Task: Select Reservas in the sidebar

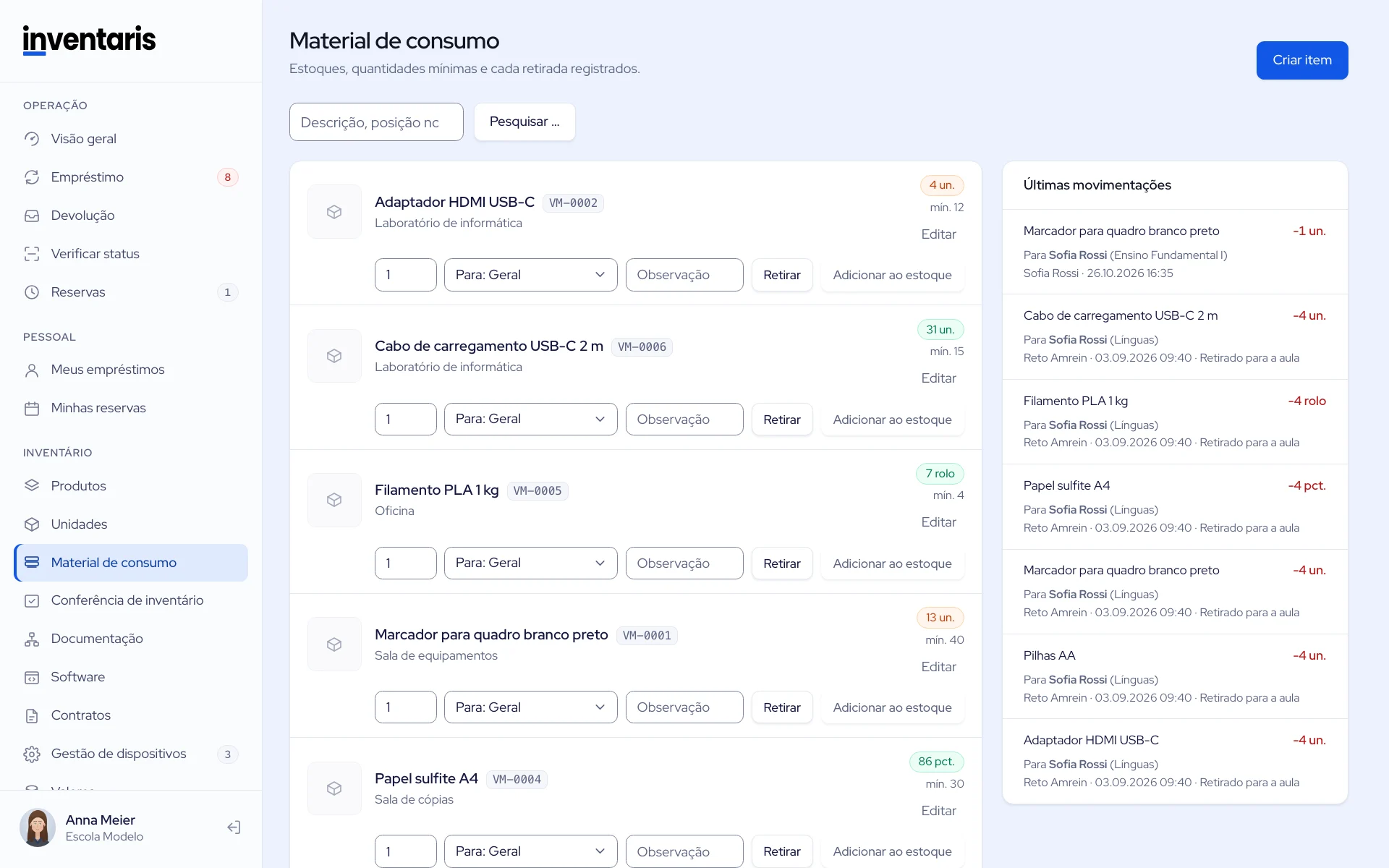Action: (x=131, y=292)
